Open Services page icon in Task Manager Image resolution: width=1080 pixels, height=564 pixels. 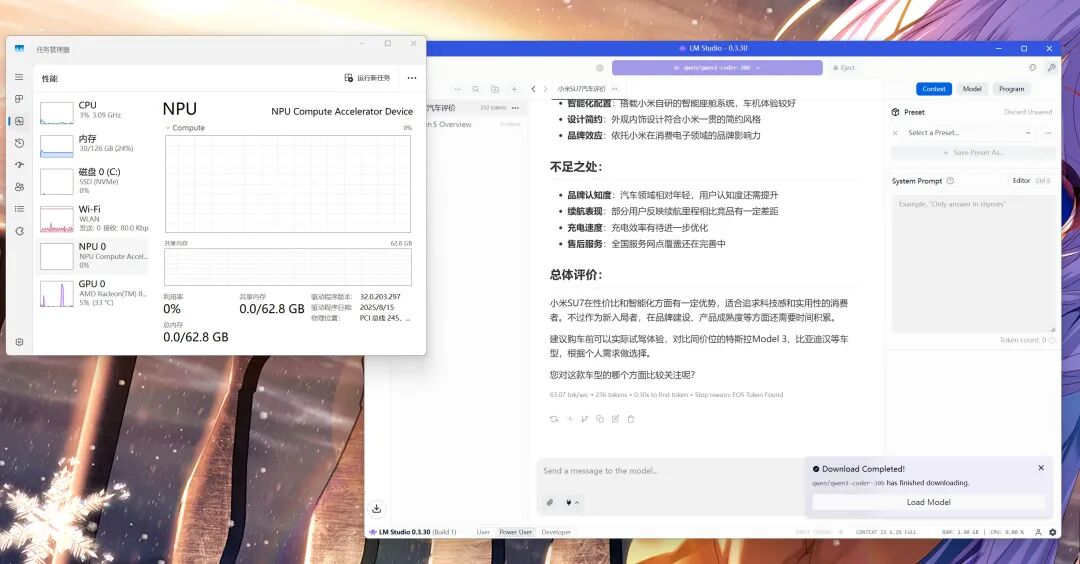click(19, 231)
